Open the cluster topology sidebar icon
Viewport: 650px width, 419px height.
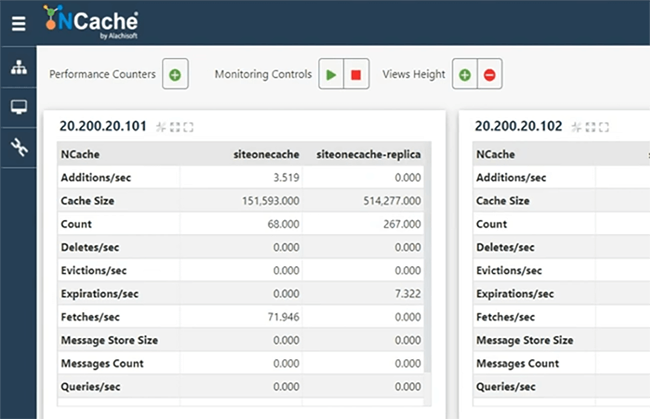click(x=19, y=67)
